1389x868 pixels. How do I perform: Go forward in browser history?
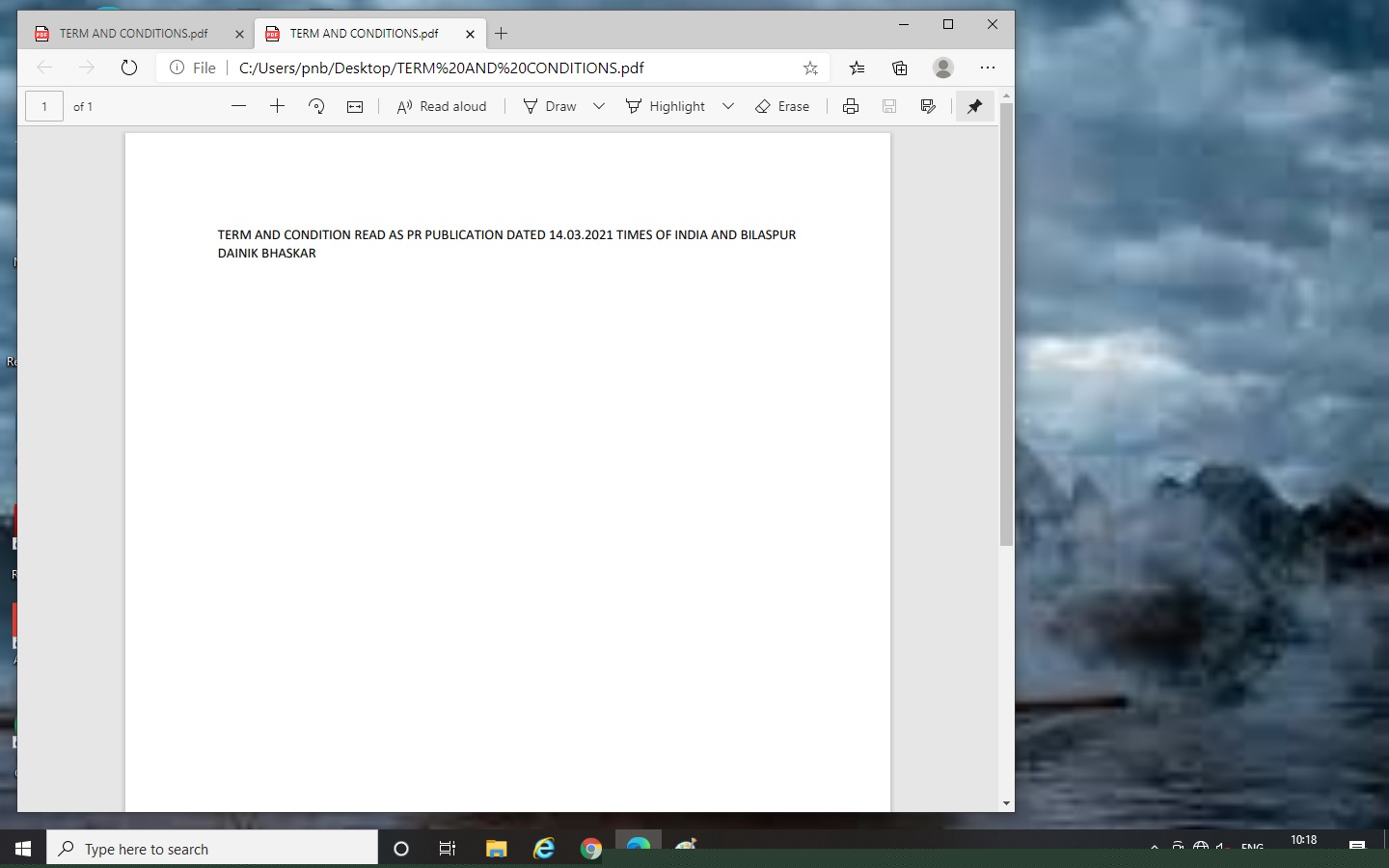[x=87, y=68]
